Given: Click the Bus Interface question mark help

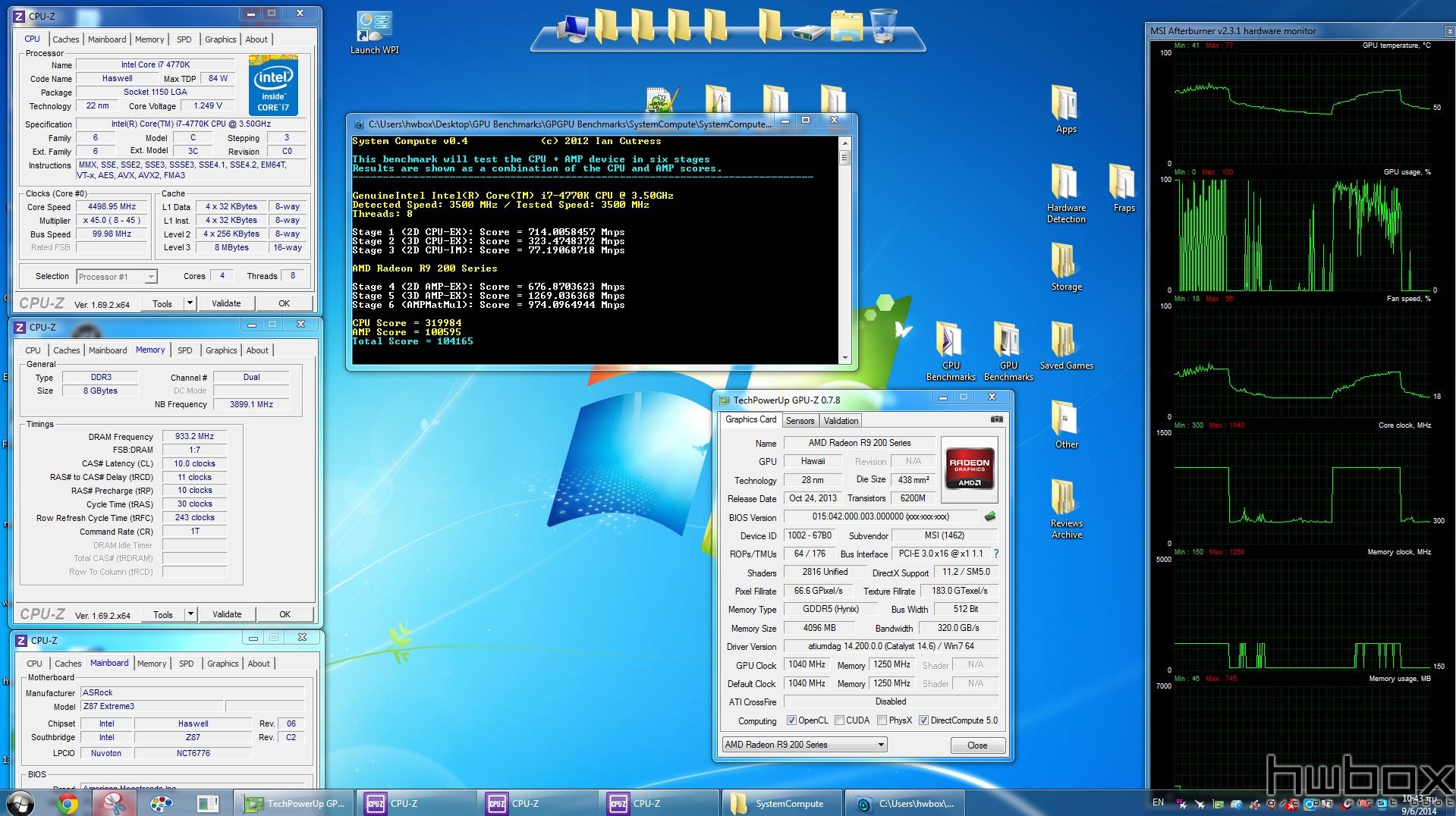Looking at the screenshot, I should click(x=996, y=554).
